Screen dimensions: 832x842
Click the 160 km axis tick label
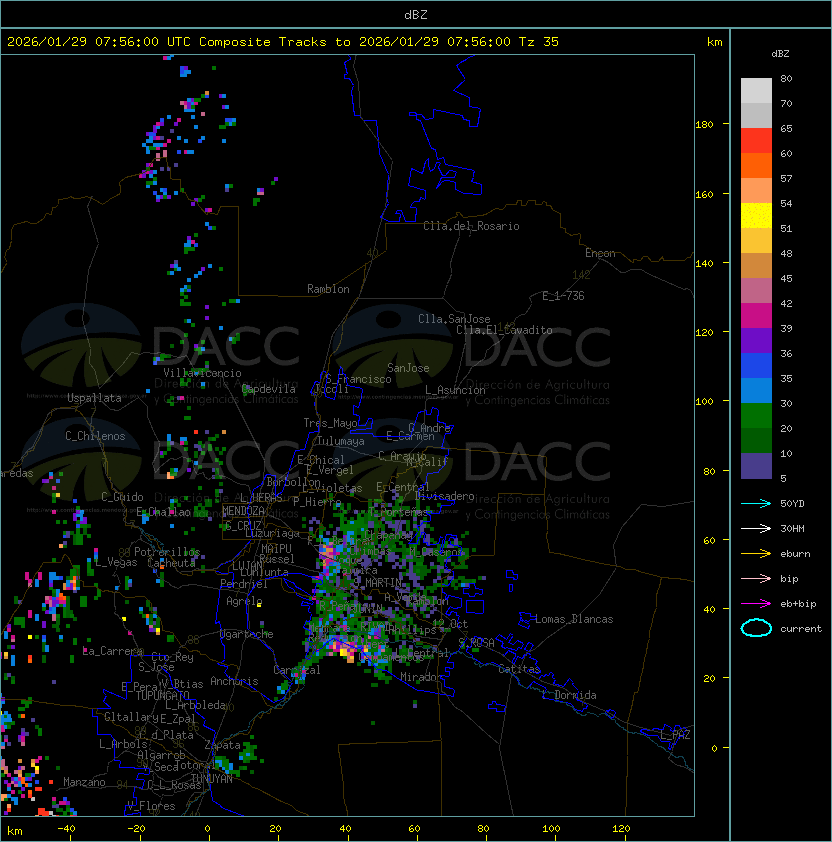tap(704, 194)
